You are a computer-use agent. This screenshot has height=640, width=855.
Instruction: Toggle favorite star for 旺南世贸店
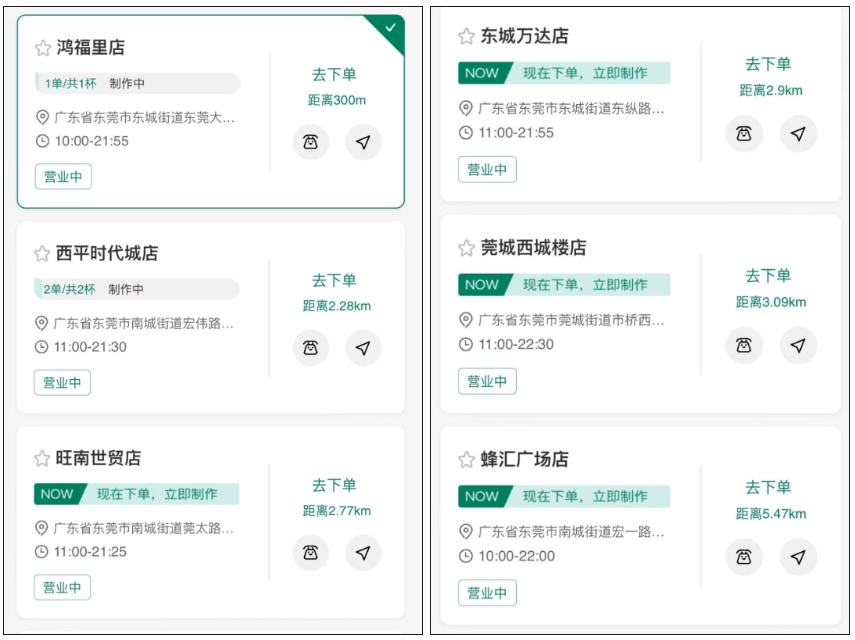point(42,458)
